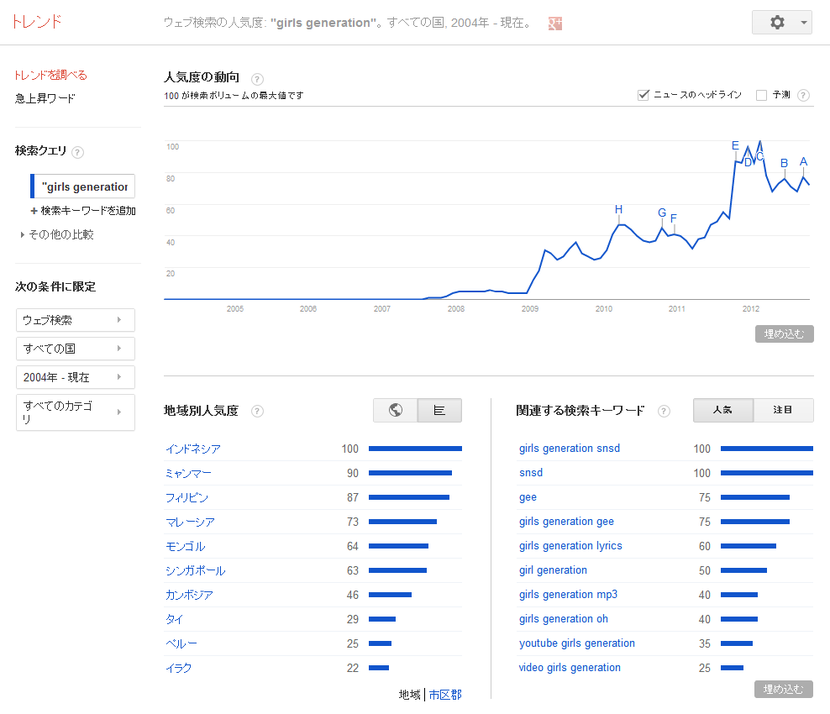Click the Google+ share icon
The width and height of the screenshot is (830, 714).
point(555,23)
